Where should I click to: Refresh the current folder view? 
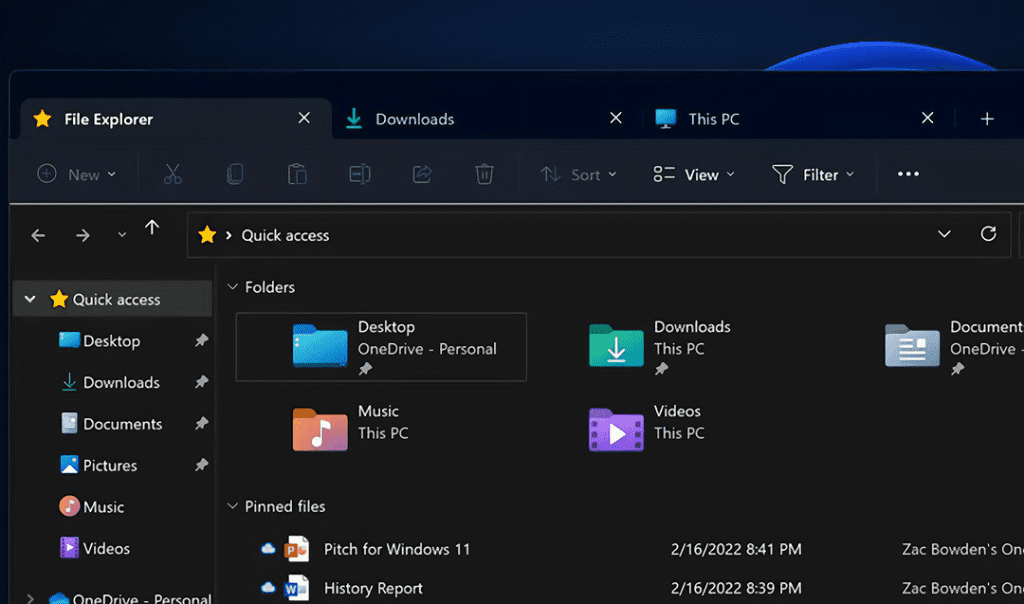988,234
